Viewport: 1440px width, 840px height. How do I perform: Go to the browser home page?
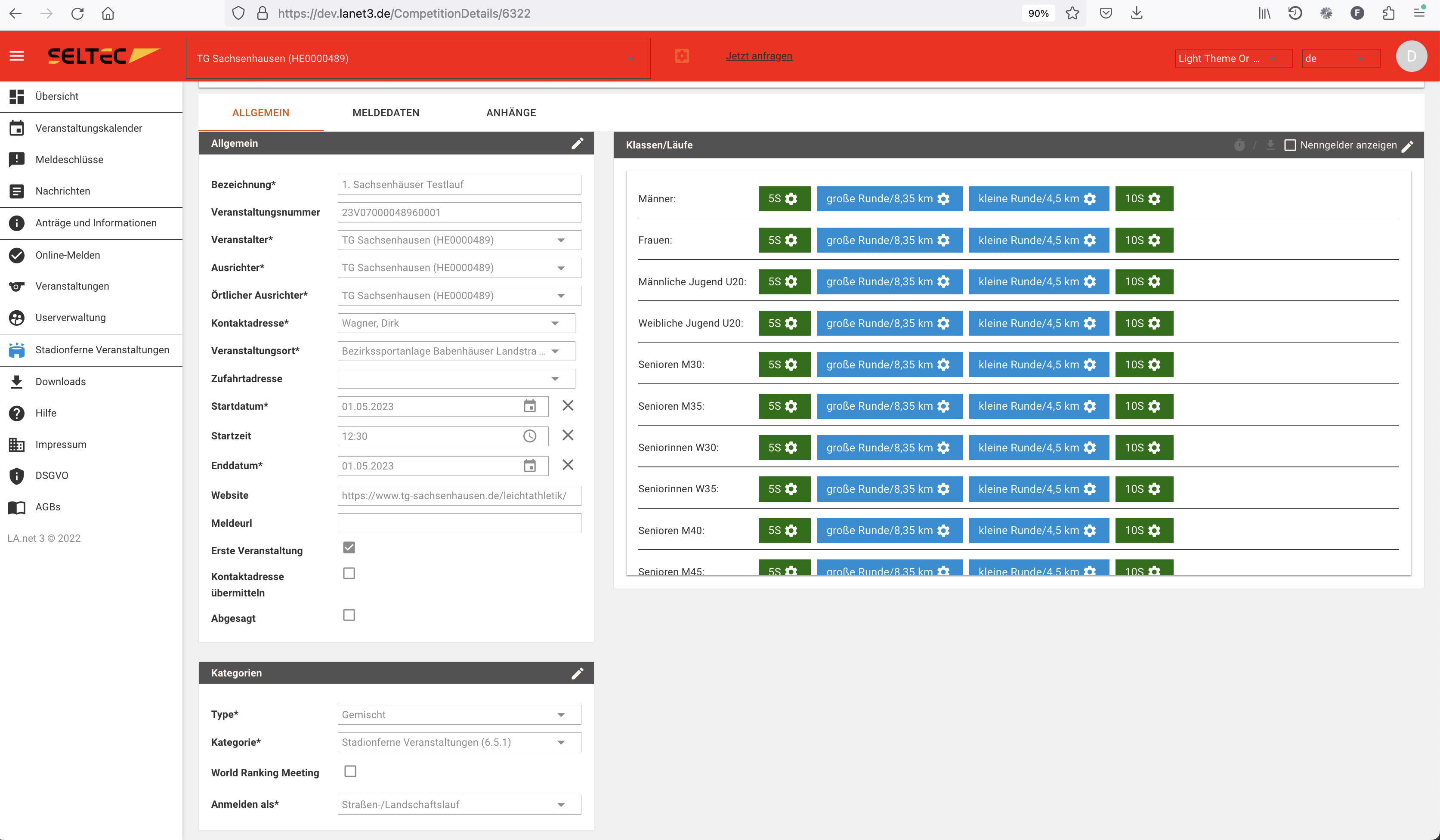(x=108, y=13)
